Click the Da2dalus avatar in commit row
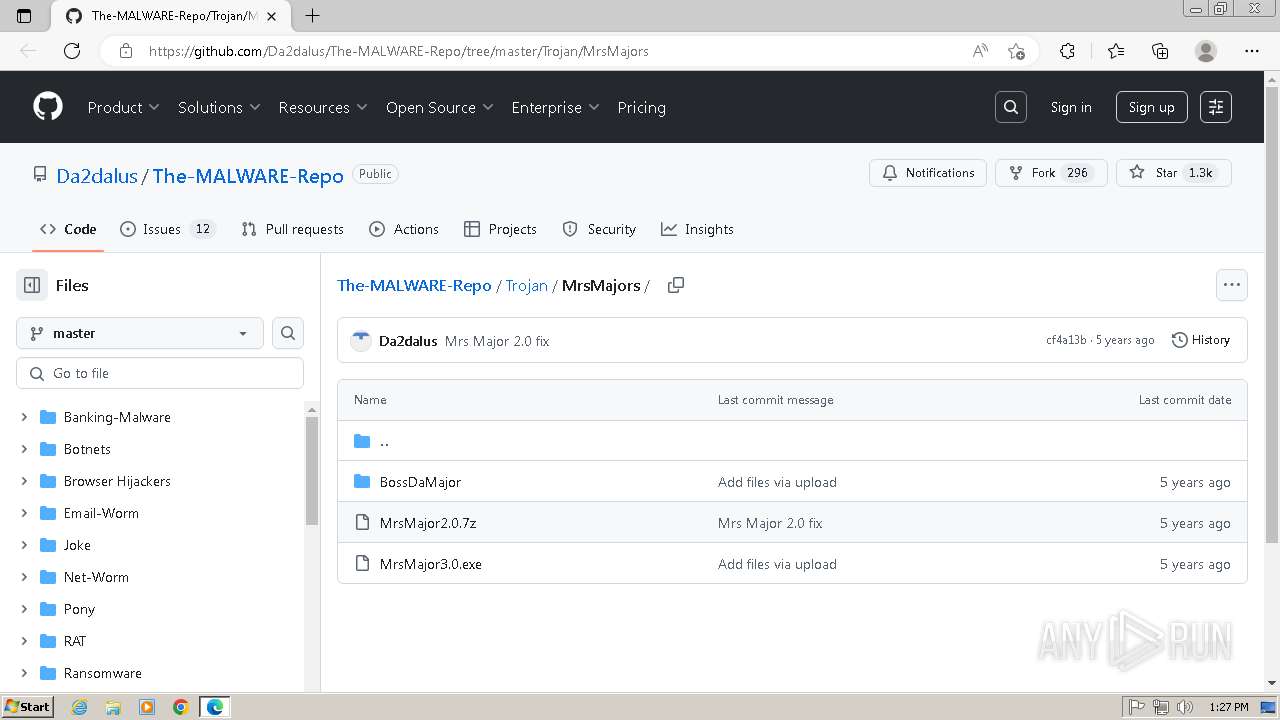The height and width of the screenshot is (720, 1280). tap(361, 341)
